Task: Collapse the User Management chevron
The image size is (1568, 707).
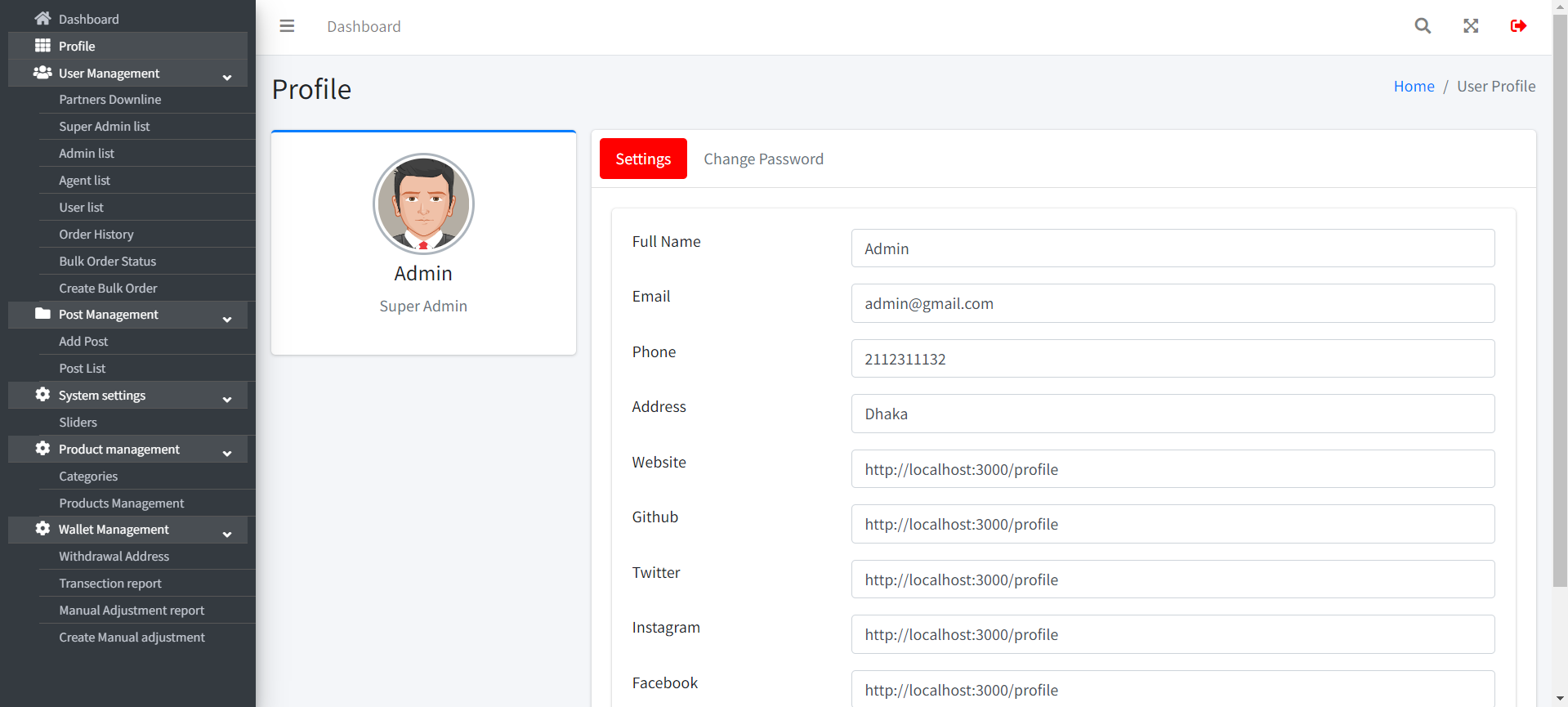Action: tap(227, 77)
